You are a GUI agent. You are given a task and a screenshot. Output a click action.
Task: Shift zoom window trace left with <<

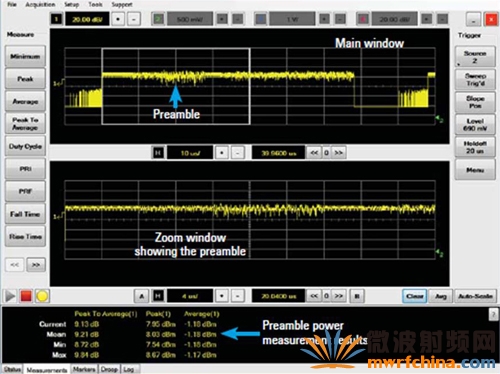pos(314,296)
